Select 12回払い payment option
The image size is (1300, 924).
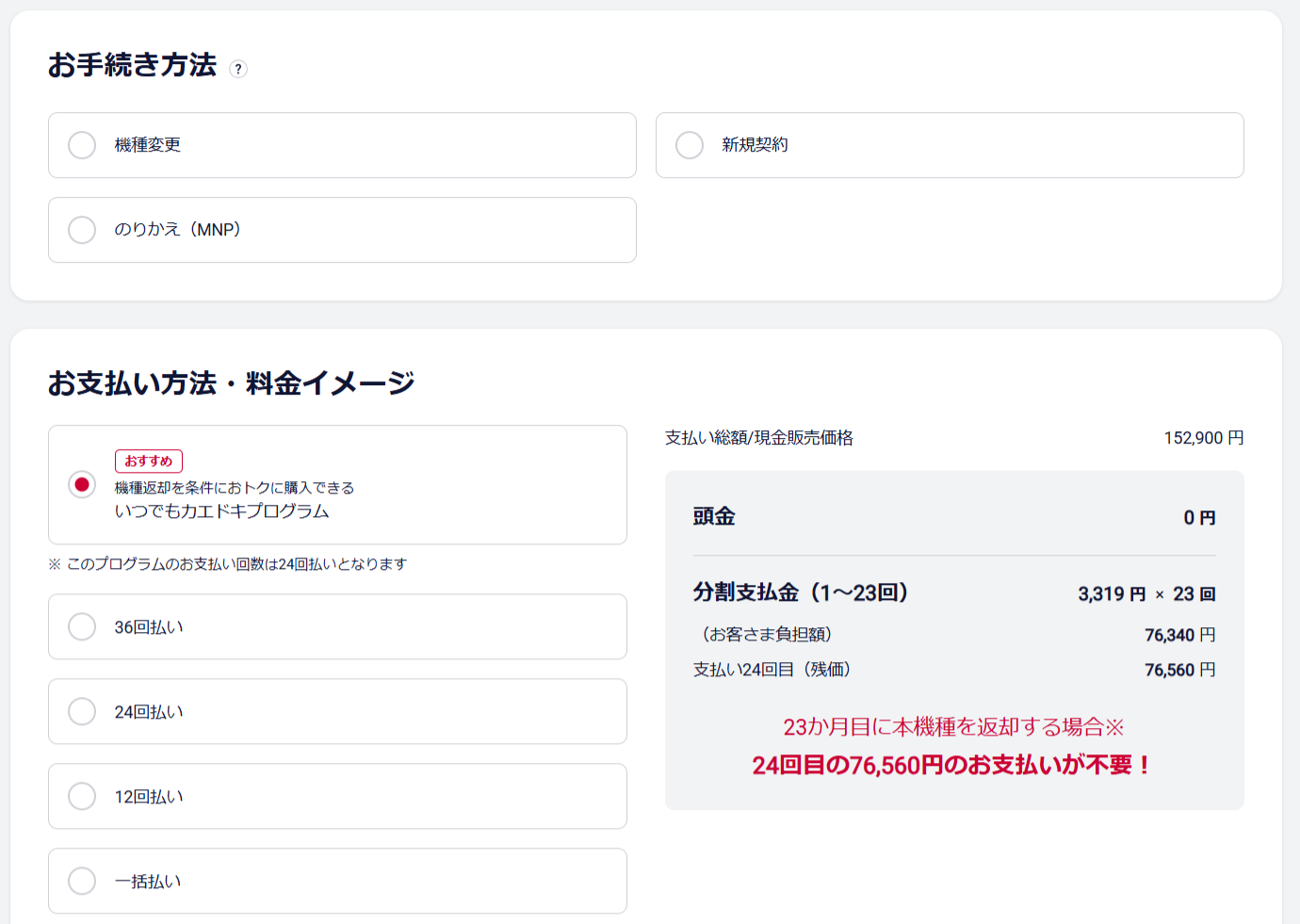[82, 796]
